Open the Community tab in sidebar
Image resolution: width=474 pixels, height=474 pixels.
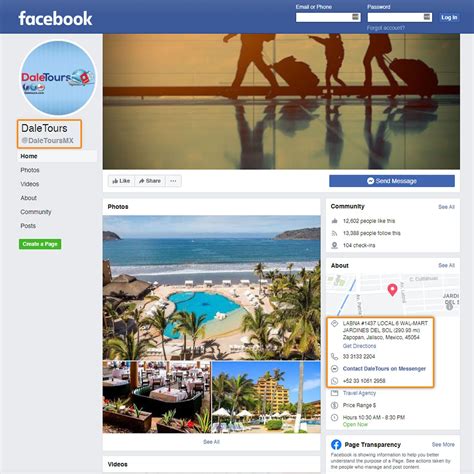tap(36, 212)
